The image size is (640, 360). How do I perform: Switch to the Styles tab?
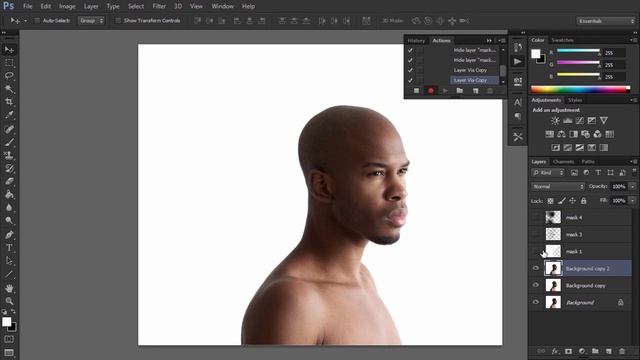(575, 100)
